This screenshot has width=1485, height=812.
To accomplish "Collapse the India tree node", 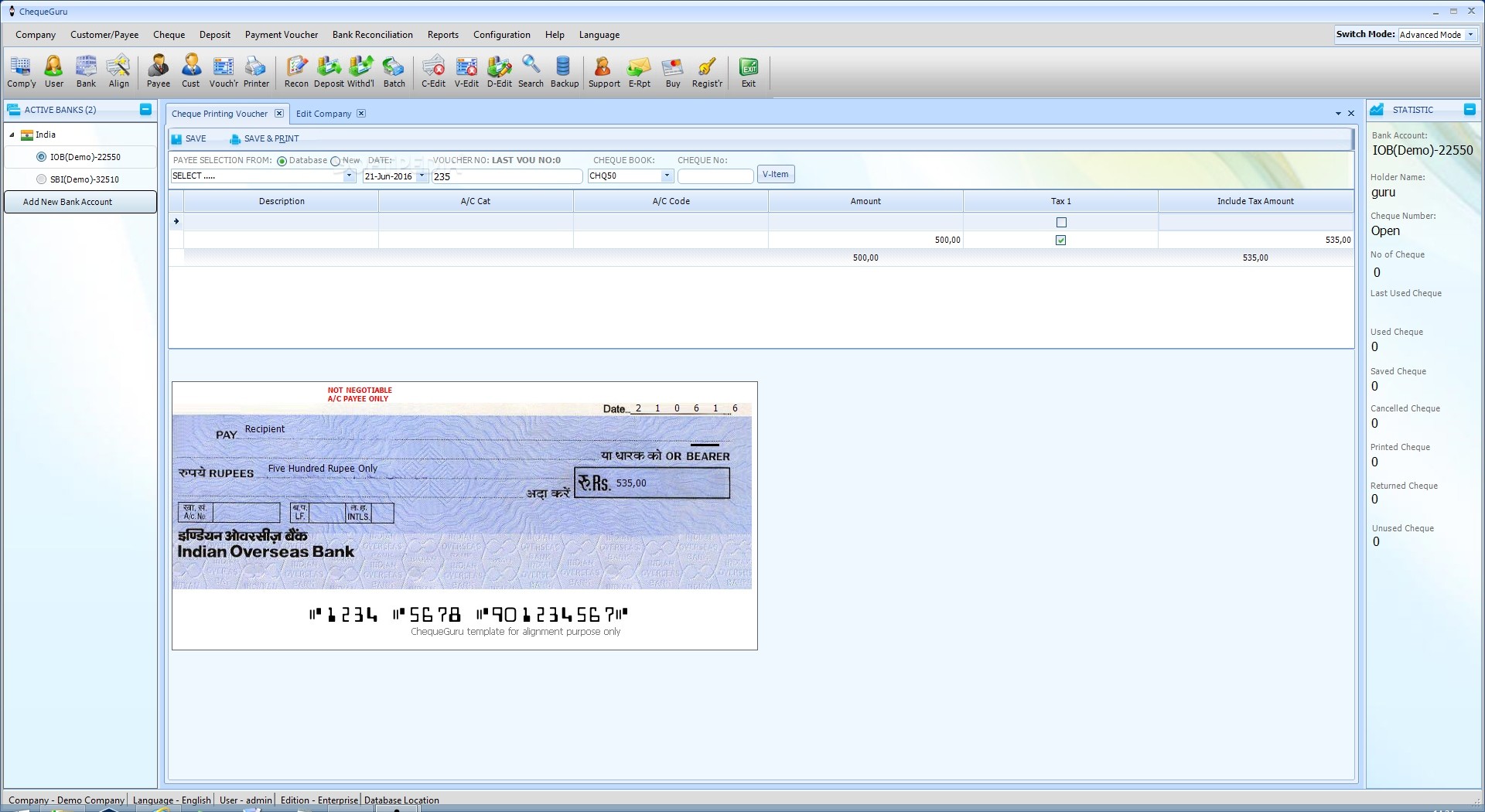I will click(x=12, y=135).
